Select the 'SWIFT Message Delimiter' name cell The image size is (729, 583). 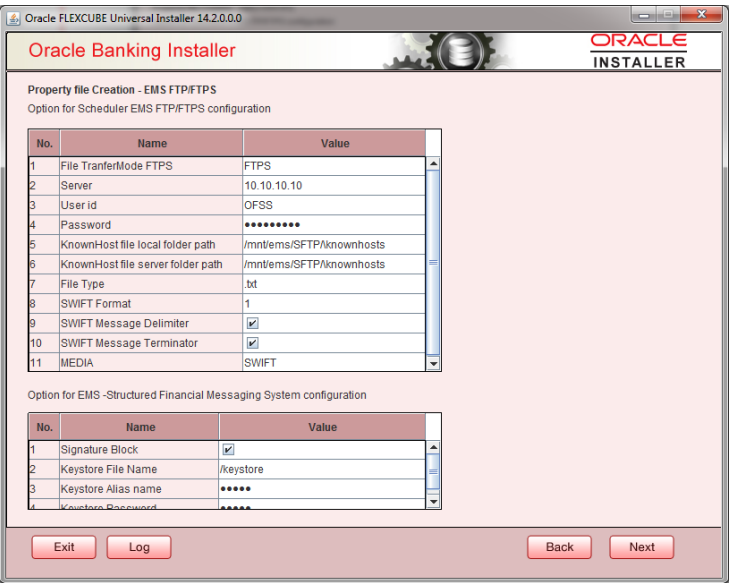click(151, 323)
